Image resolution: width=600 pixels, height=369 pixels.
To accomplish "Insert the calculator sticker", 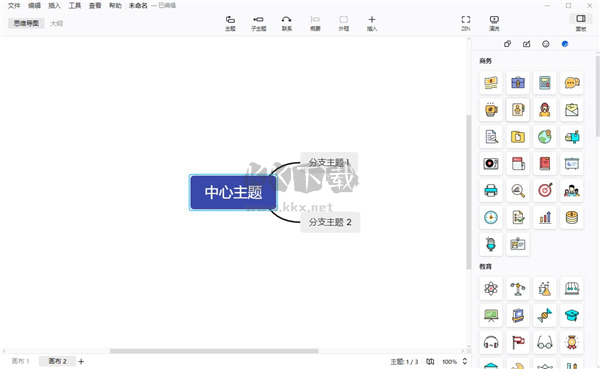I will coord(545,83).
